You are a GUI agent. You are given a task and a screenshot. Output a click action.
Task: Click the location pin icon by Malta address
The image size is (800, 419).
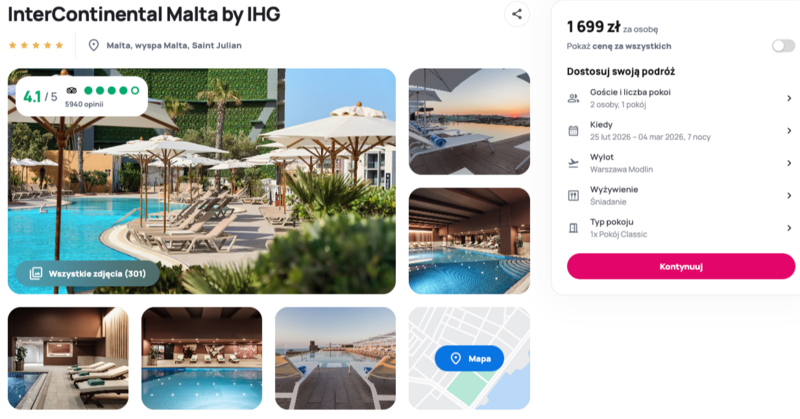pos(93,45)
